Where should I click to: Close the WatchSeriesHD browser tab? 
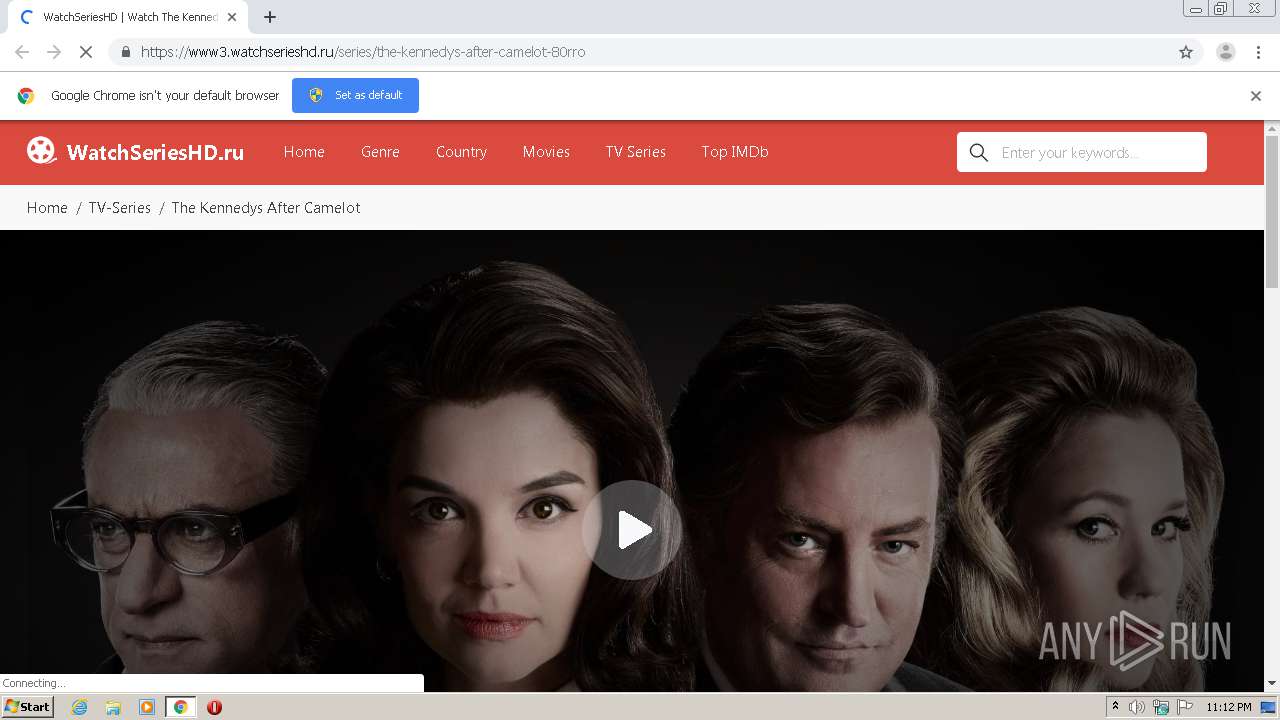point(231,17)
